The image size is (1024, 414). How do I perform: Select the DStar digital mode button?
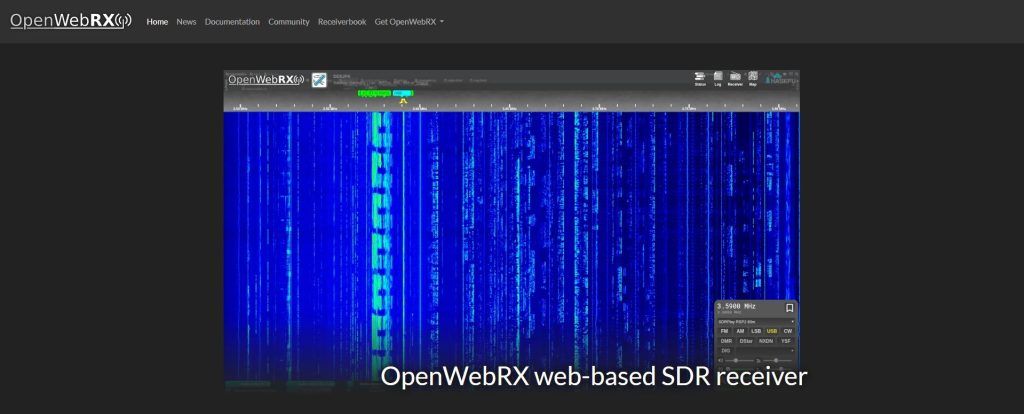(x=746, y=341)
